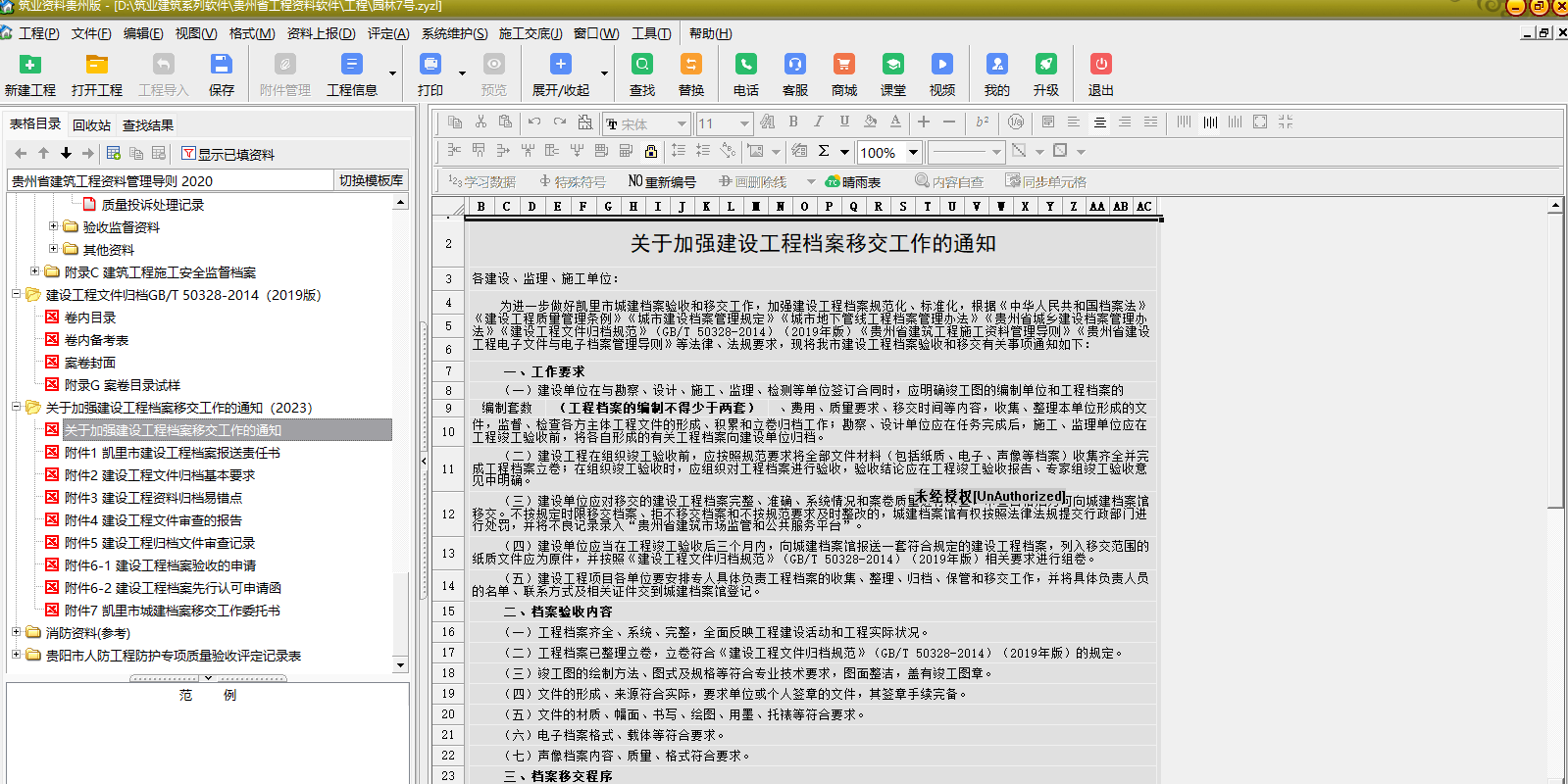Collapse the 建设工程文件归档GB/T 50328-2014 folder

[17, 294]
